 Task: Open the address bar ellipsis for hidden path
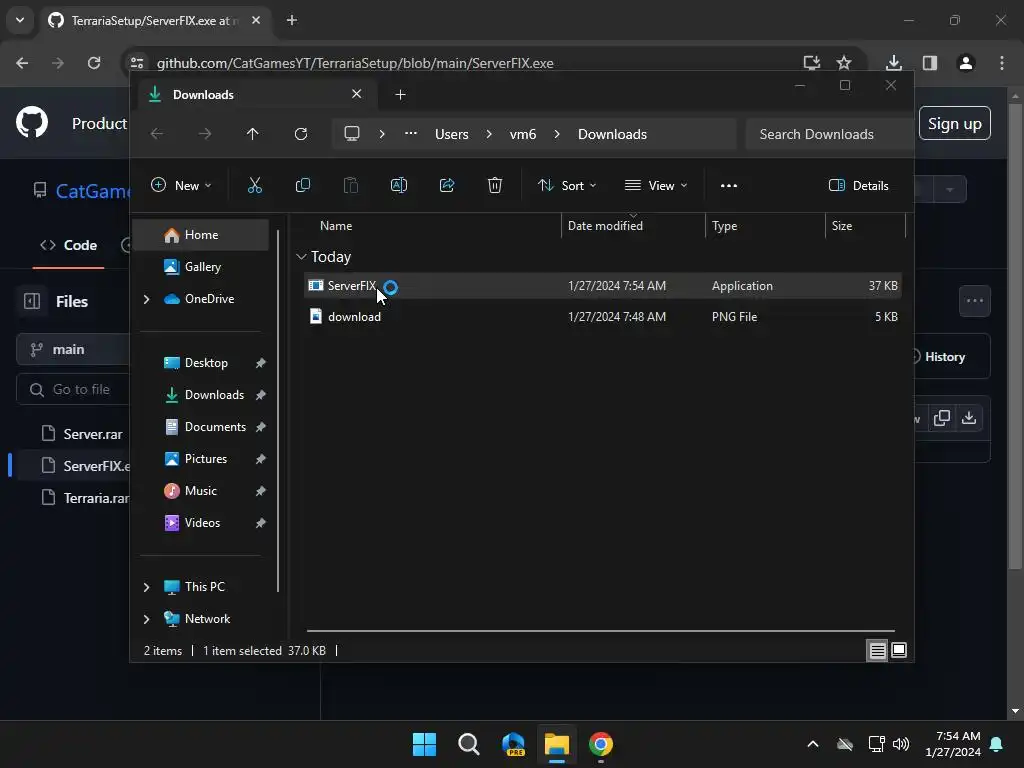pos(411,134)
